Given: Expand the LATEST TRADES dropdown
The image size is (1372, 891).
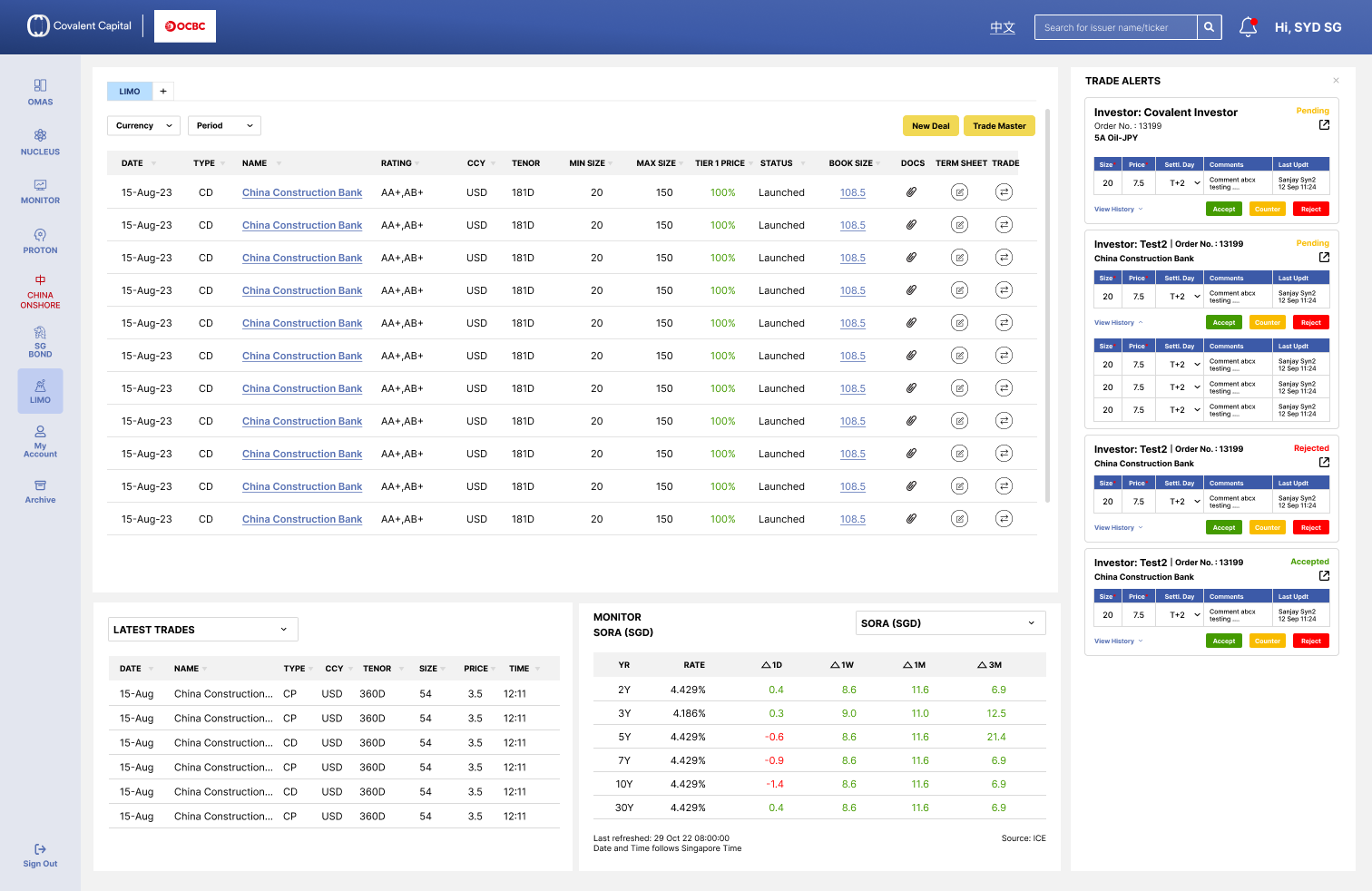Looking at the screenshot, I should [x=202, y=630].
